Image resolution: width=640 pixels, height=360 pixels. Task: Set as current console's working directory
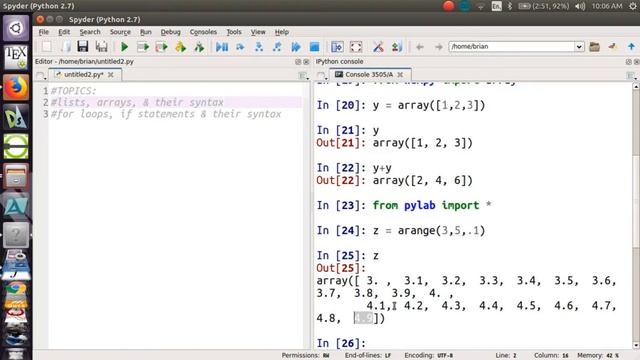[612, 47]
